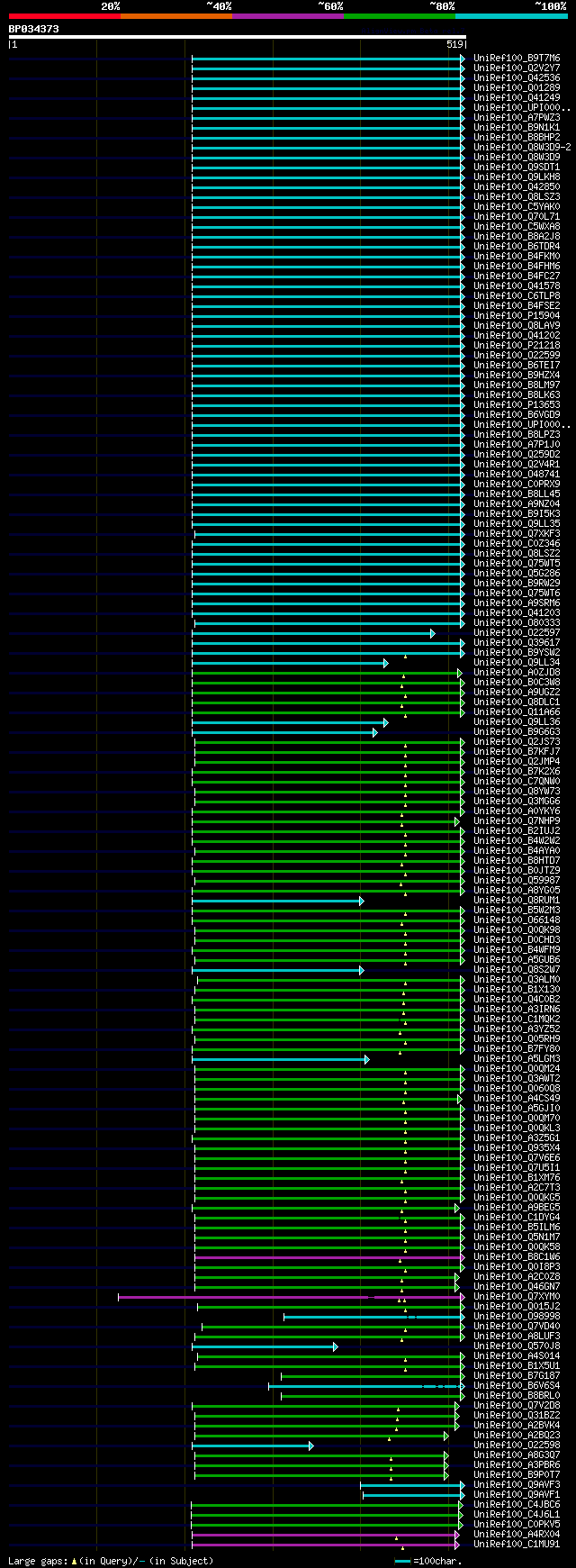Select UniRef100_Q5G286 label

pyautogui.click(x=517, y=574)
